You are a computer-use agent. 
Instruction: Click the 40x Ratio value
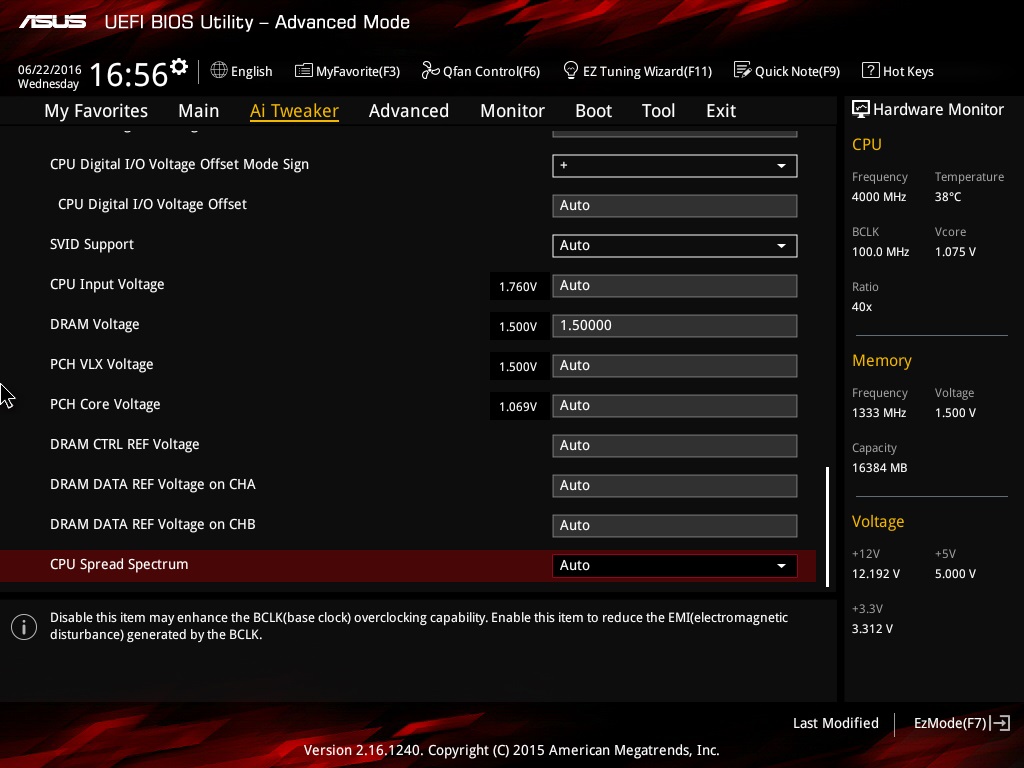[861, 307]
